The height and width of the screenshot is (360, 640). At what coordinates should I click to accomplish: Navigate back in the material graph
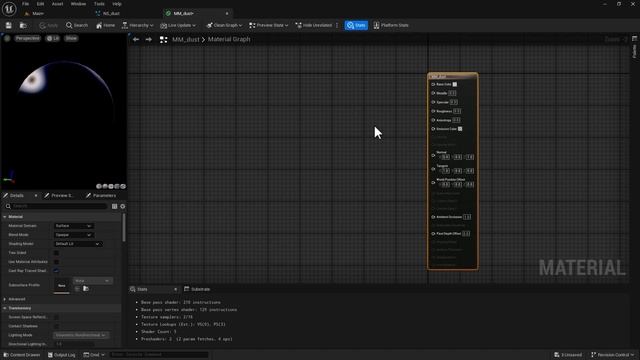coord(136,40)
